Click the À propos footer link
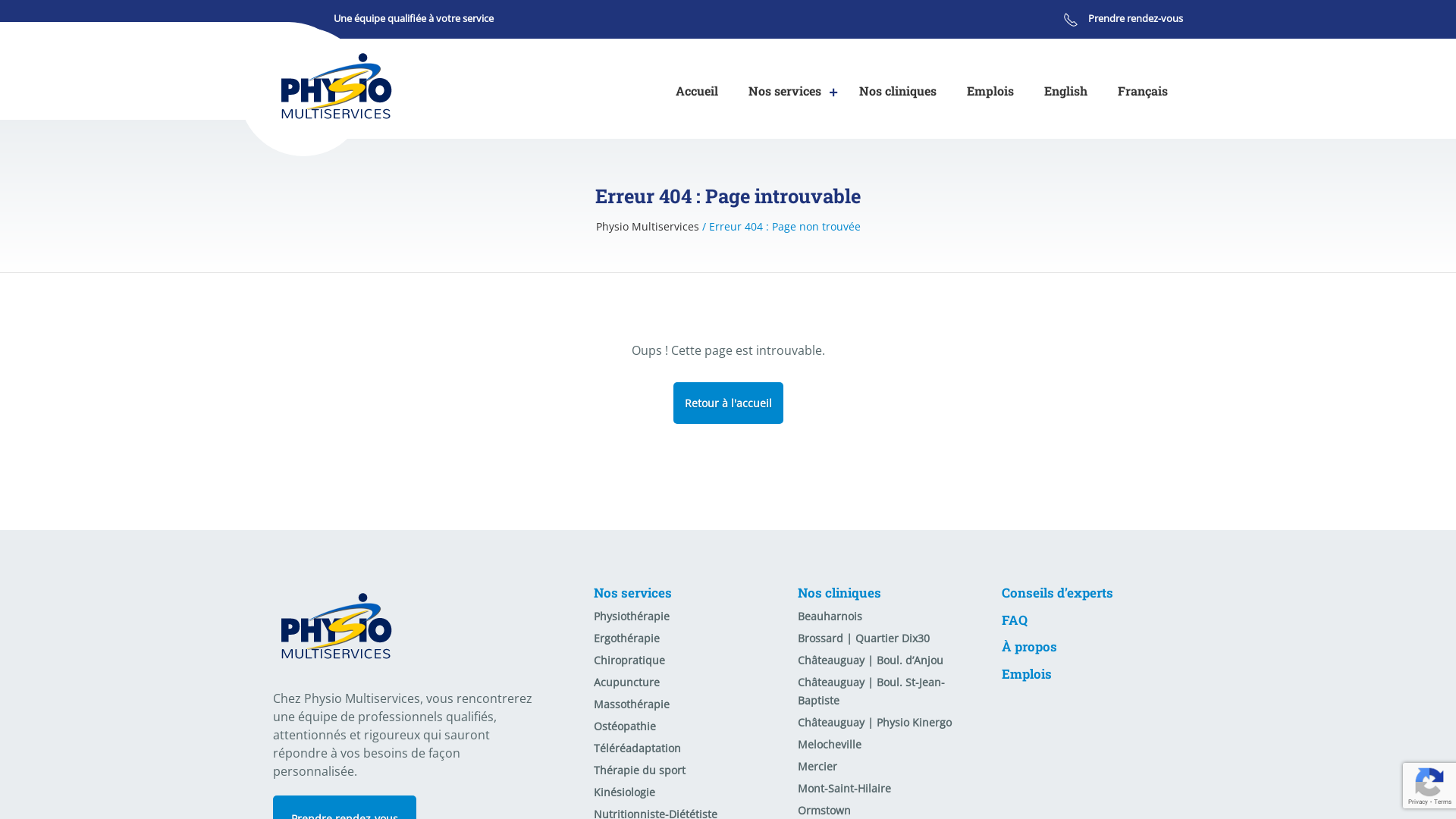Screen dimensions: 1456x819 tap(1028, 647)
